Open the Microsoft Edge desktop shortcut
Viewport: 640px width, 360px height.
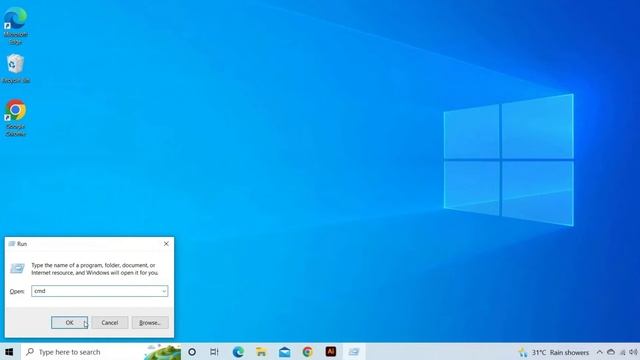[x=16, y=25]
